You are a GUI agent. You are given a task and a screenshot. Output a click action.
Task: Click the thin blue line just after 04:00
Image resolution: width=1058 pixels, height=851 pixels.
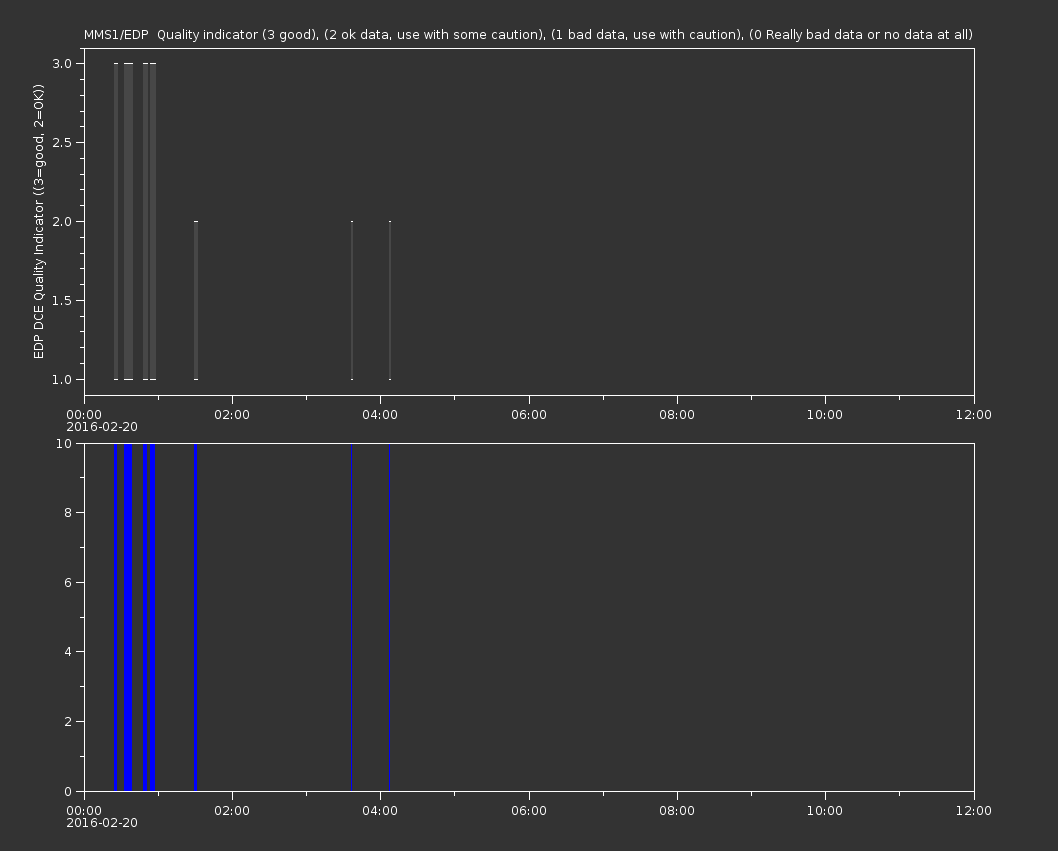coord(389,617)
